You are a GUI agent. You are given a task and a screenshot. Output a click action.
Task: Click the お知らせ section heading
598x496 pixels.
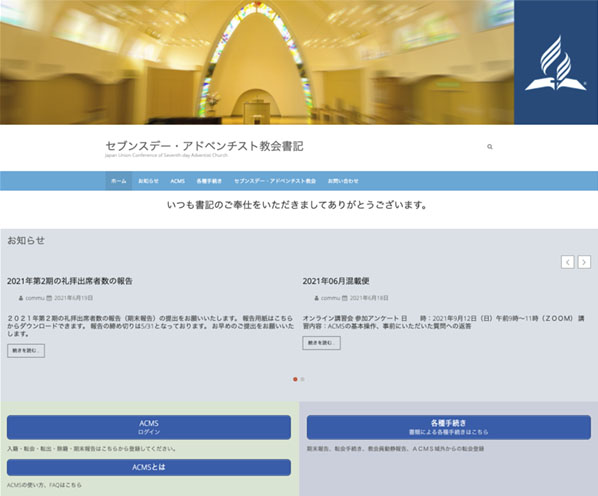(x=26, y=240)
